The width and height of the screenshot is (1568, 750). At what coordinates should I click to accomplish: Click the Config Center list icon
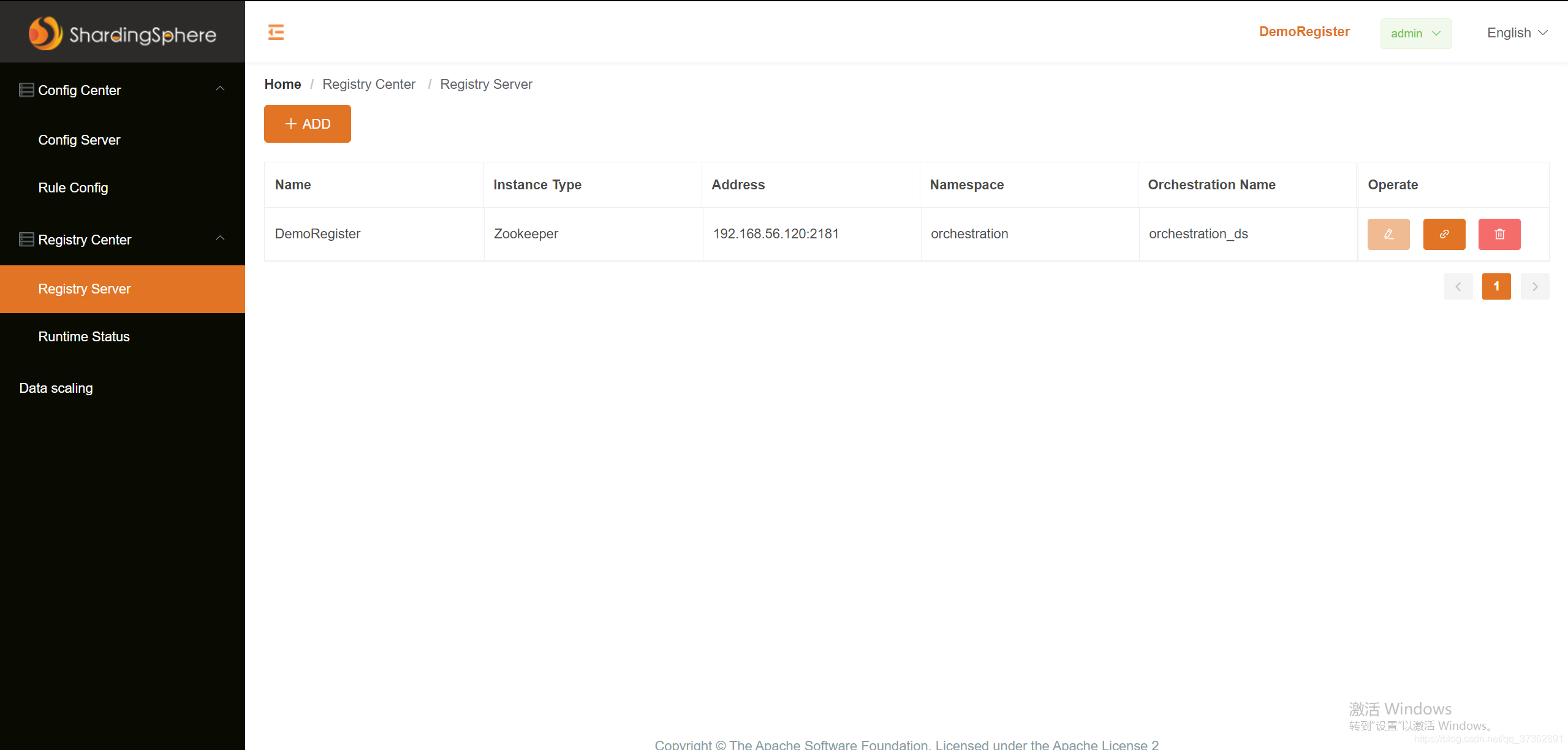tap(26, 90)
